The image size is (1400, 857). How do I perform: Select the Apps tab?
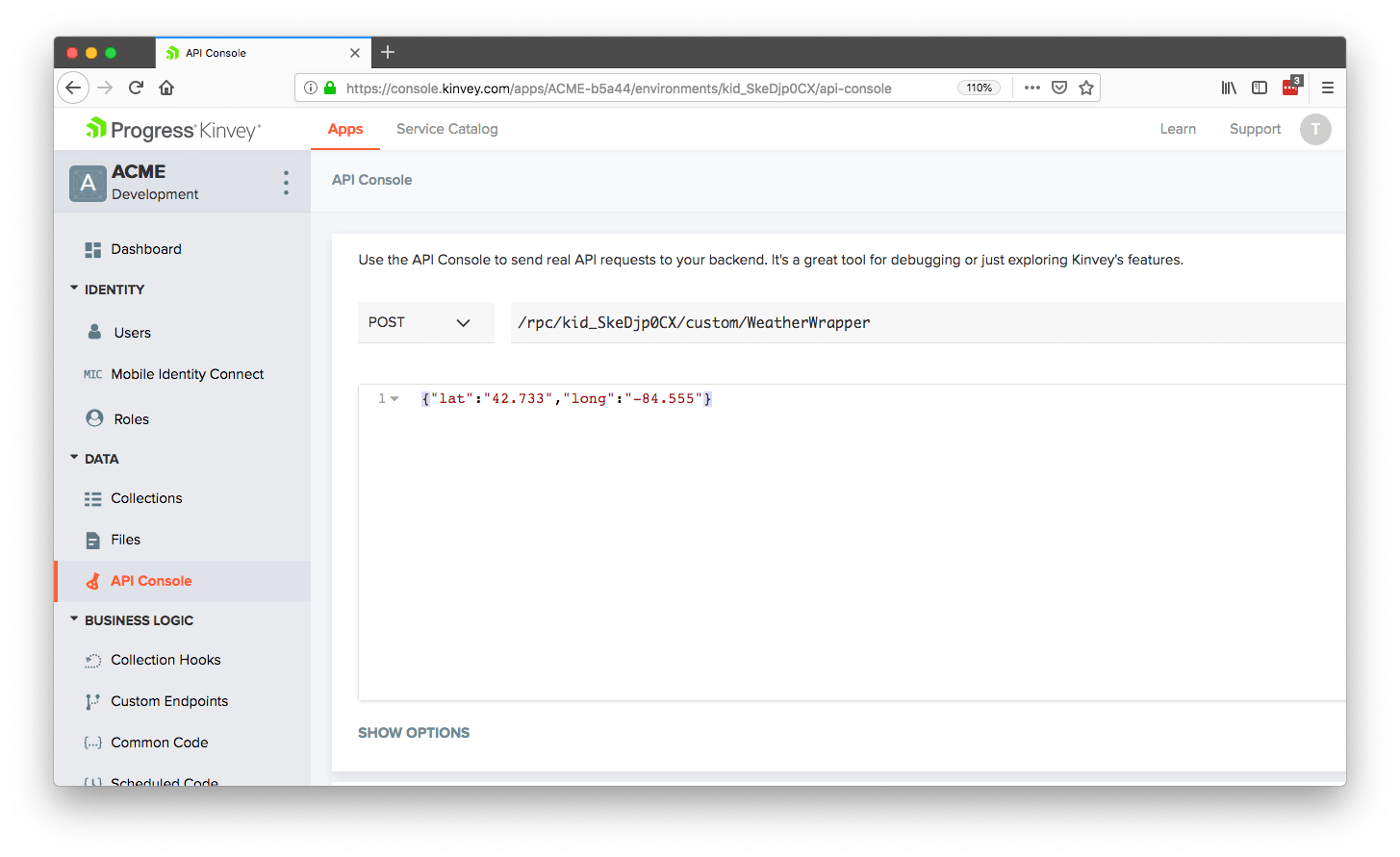(x=345, y=129)
